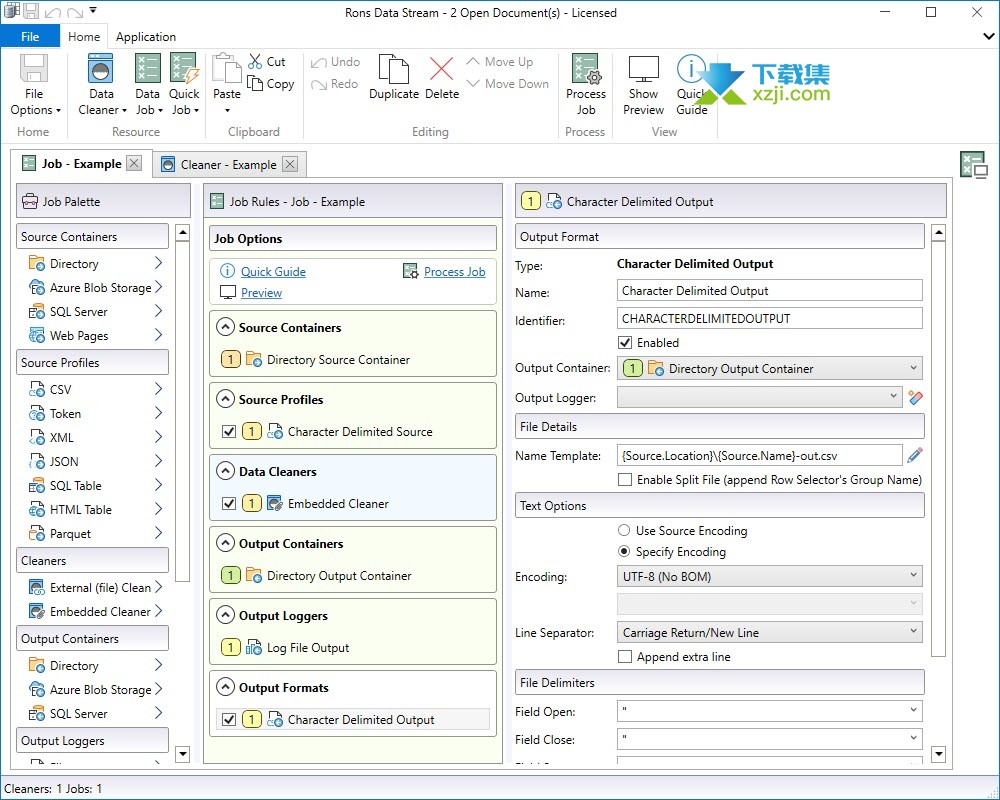Create a new Data Job
The image size is (1000, 800).
click(149, 85)
